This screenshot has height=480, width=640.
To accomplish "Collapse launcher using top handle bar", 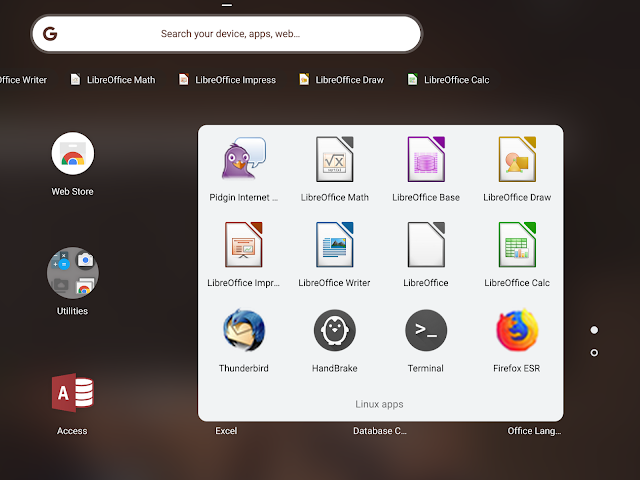I will (227, 5).
